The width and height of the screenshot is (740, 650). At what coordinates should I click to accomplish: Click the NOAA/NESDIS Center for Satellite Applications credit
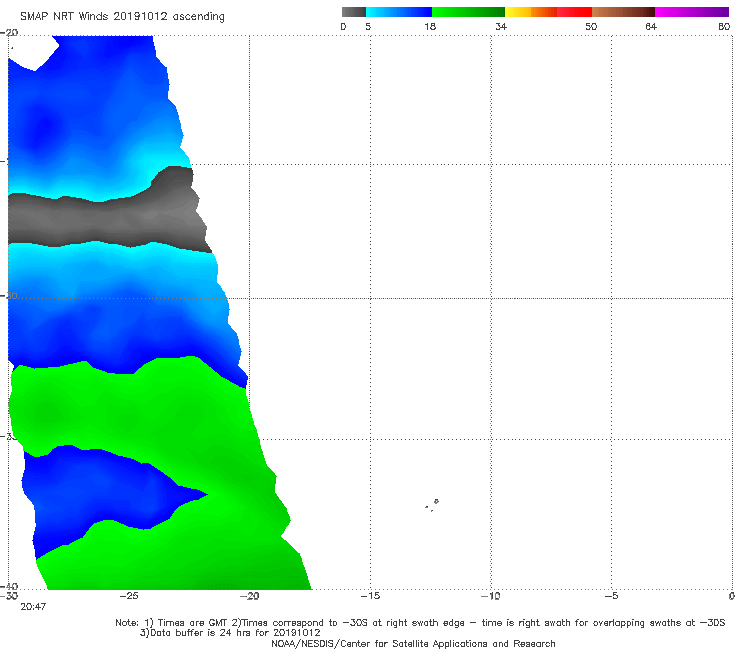(x=413, y=643)
